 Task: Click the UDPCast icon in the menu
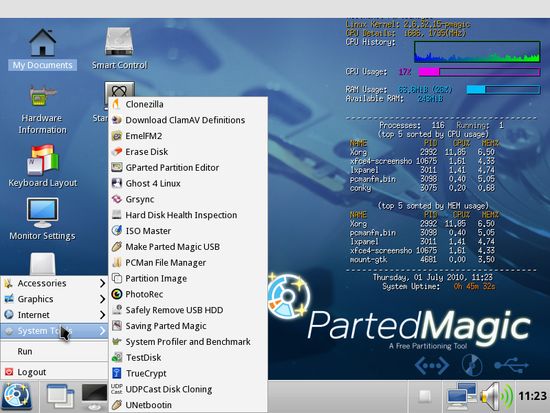point(116,389)
